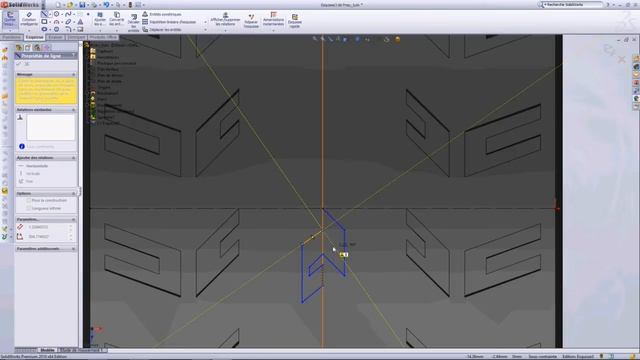Screen dimensions: 640x360
Task: Select the Cotation intelligente tool
Action: 29,18
